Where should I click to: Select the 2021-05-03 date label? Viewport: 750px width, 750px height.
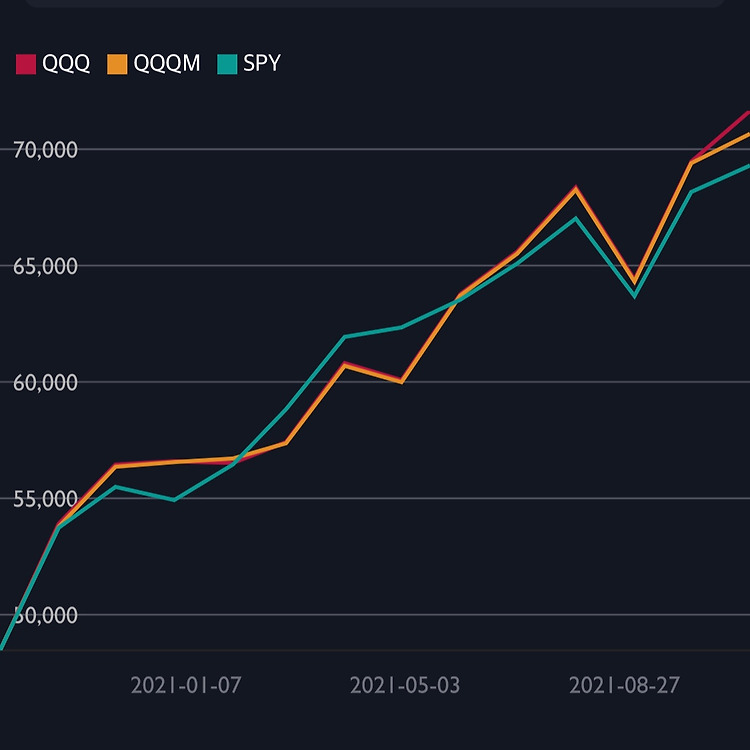pos(405,685)
